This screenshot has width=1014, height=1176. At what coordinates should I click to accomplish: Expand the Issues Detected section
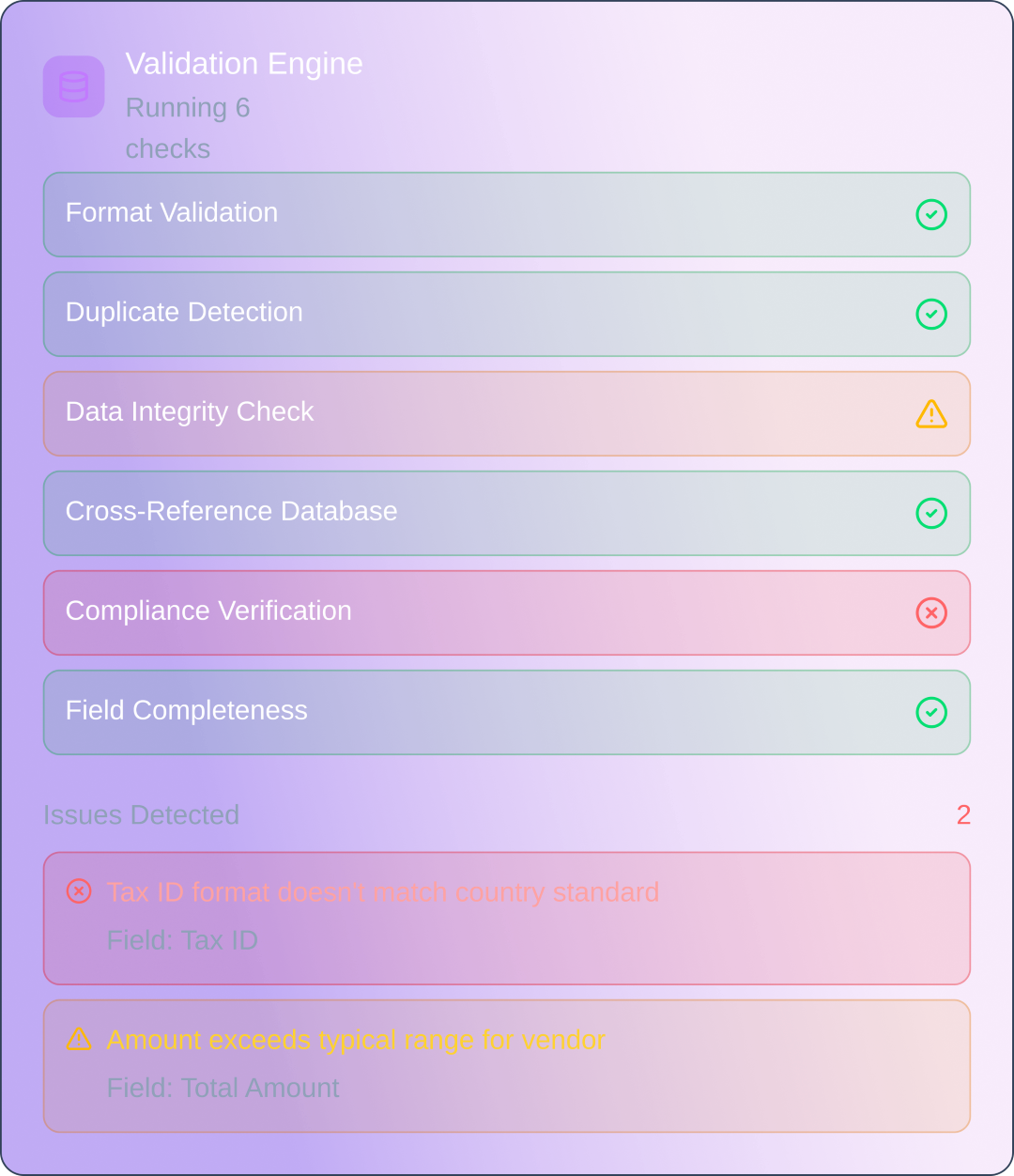pyautogui.click(x=141, y=815)
